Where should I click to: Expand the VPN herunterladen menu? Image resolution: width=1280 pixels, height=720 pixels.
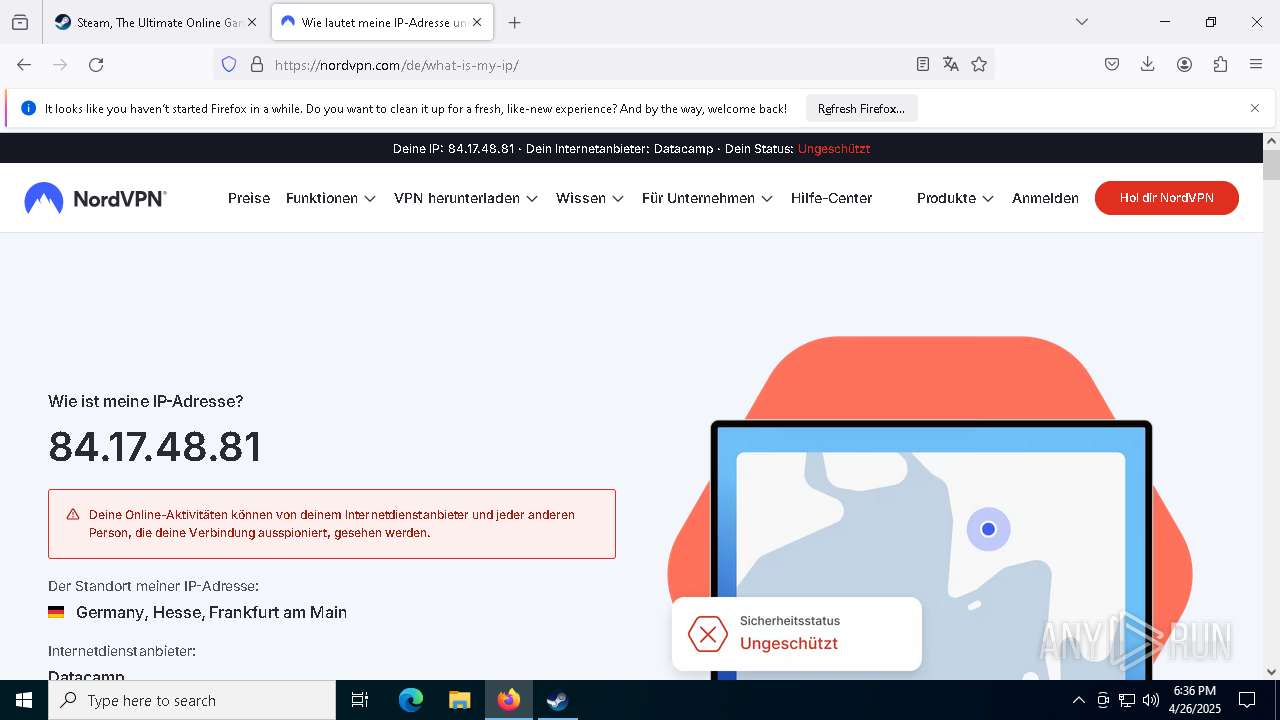pos(466,198)
